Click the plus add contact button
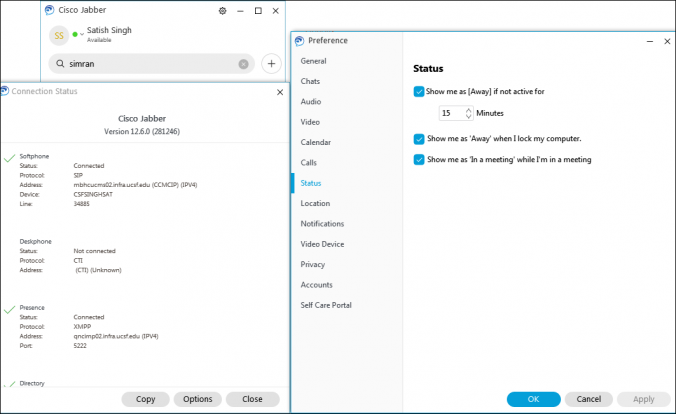Screen dimensions: 676x414 click(272, 64)
